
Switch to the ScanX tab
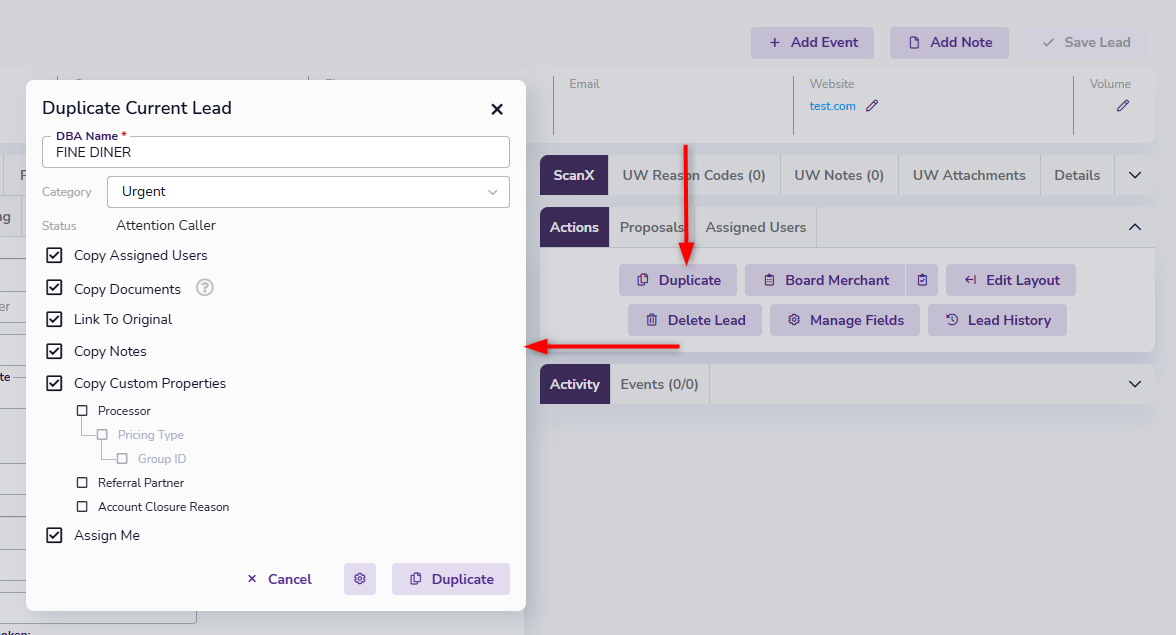[x=574, y=175]
